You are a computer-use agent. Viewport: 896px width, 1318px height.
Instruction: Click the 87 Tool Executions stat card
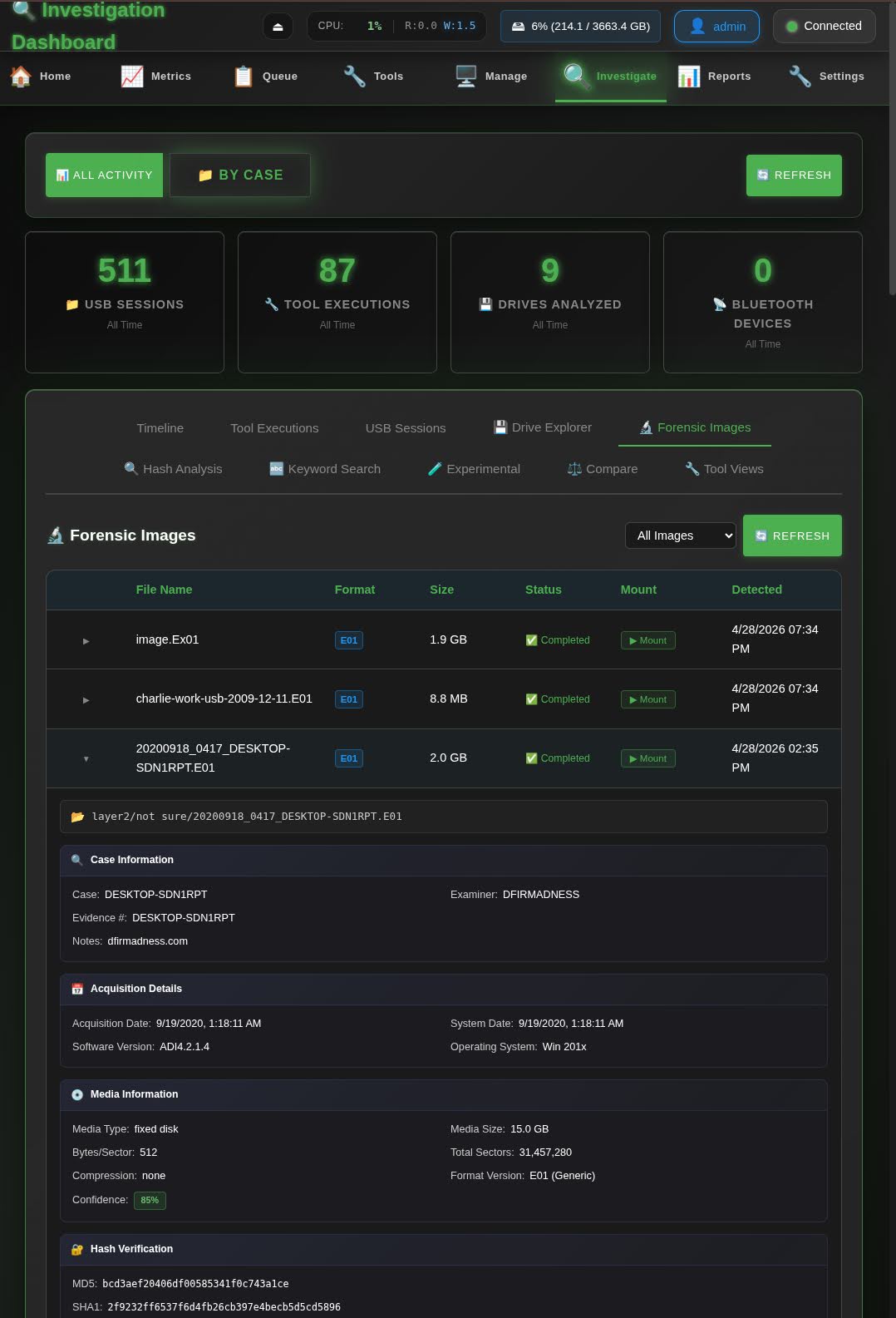tap(337, 303)
